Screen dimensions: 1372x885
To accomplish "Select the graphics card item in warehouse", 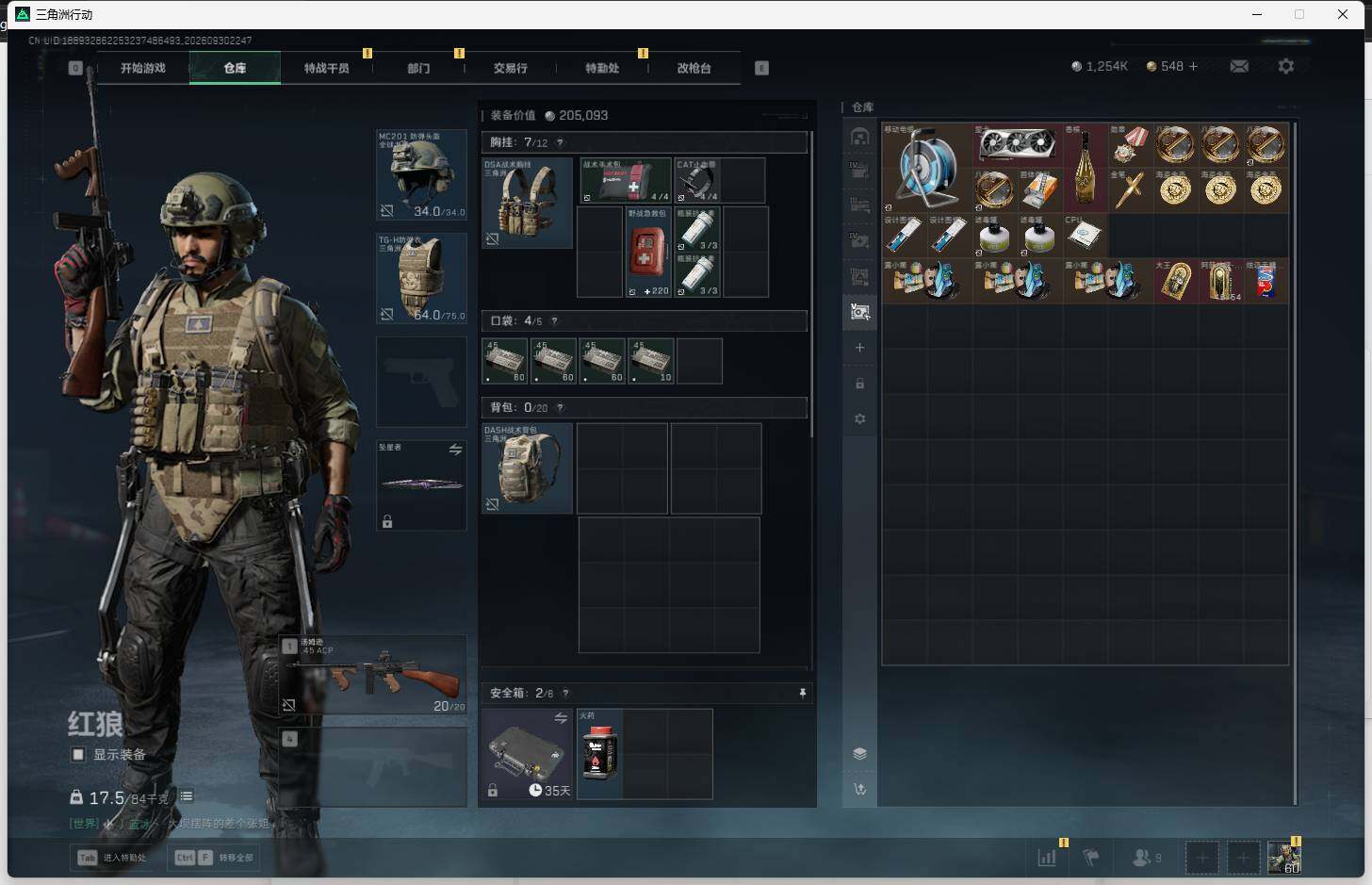I will point(1017,144).
